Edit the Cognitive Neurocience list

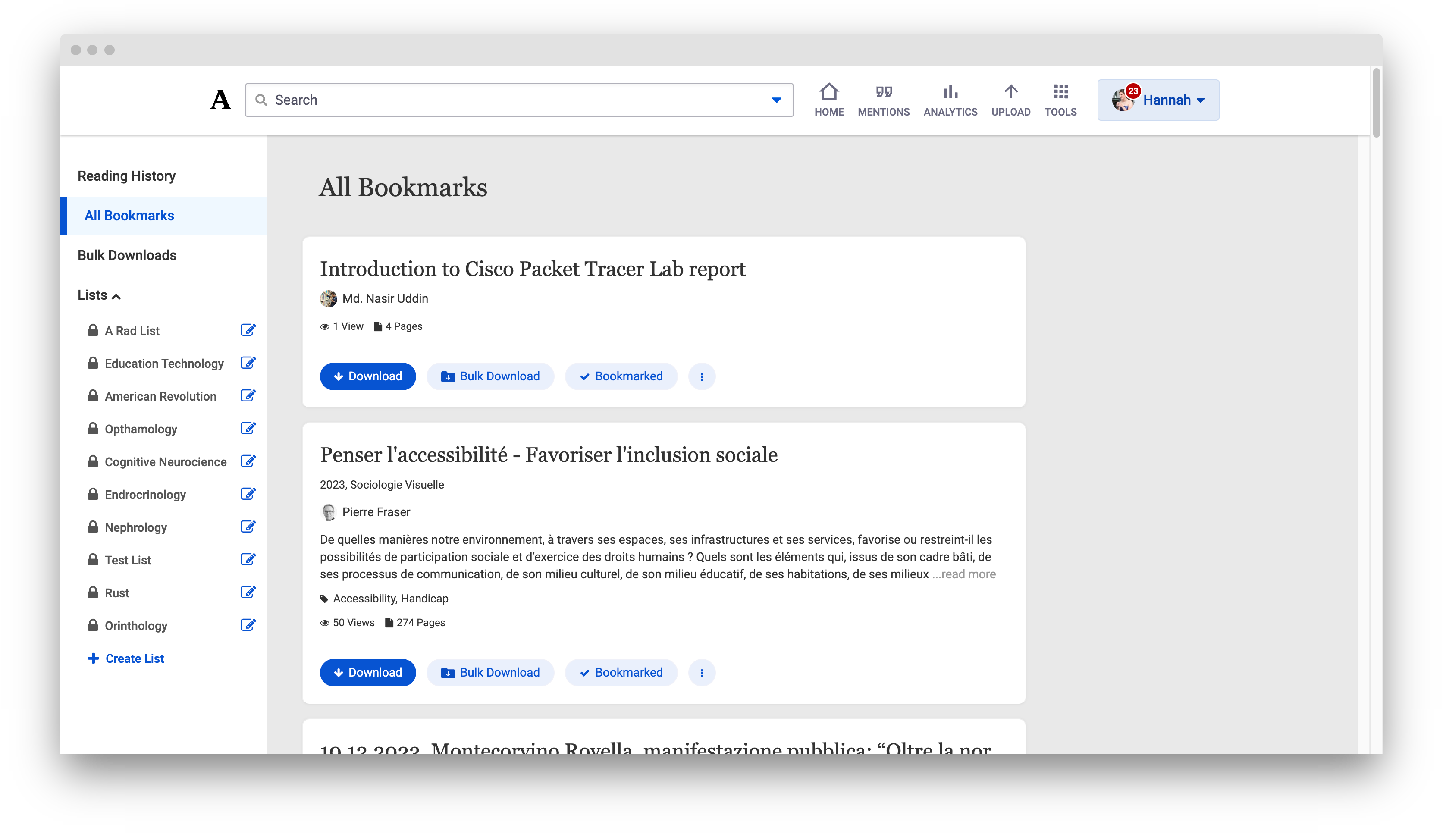[248, 461]
